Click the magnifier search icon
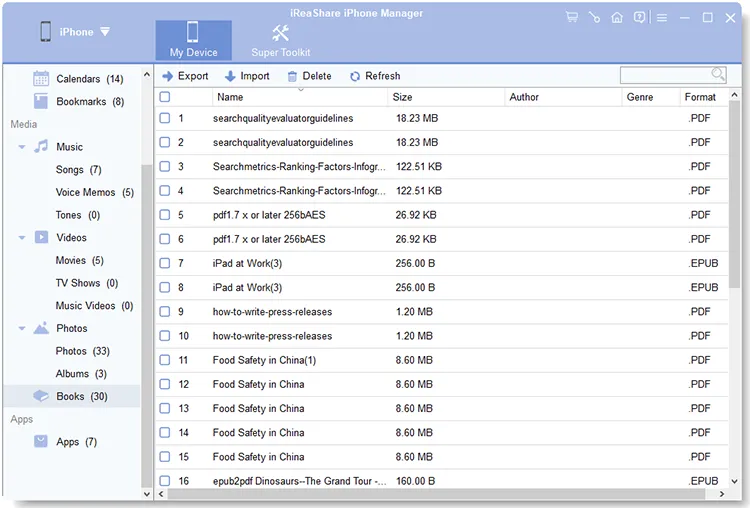750x508 pixels. (718, 75)
